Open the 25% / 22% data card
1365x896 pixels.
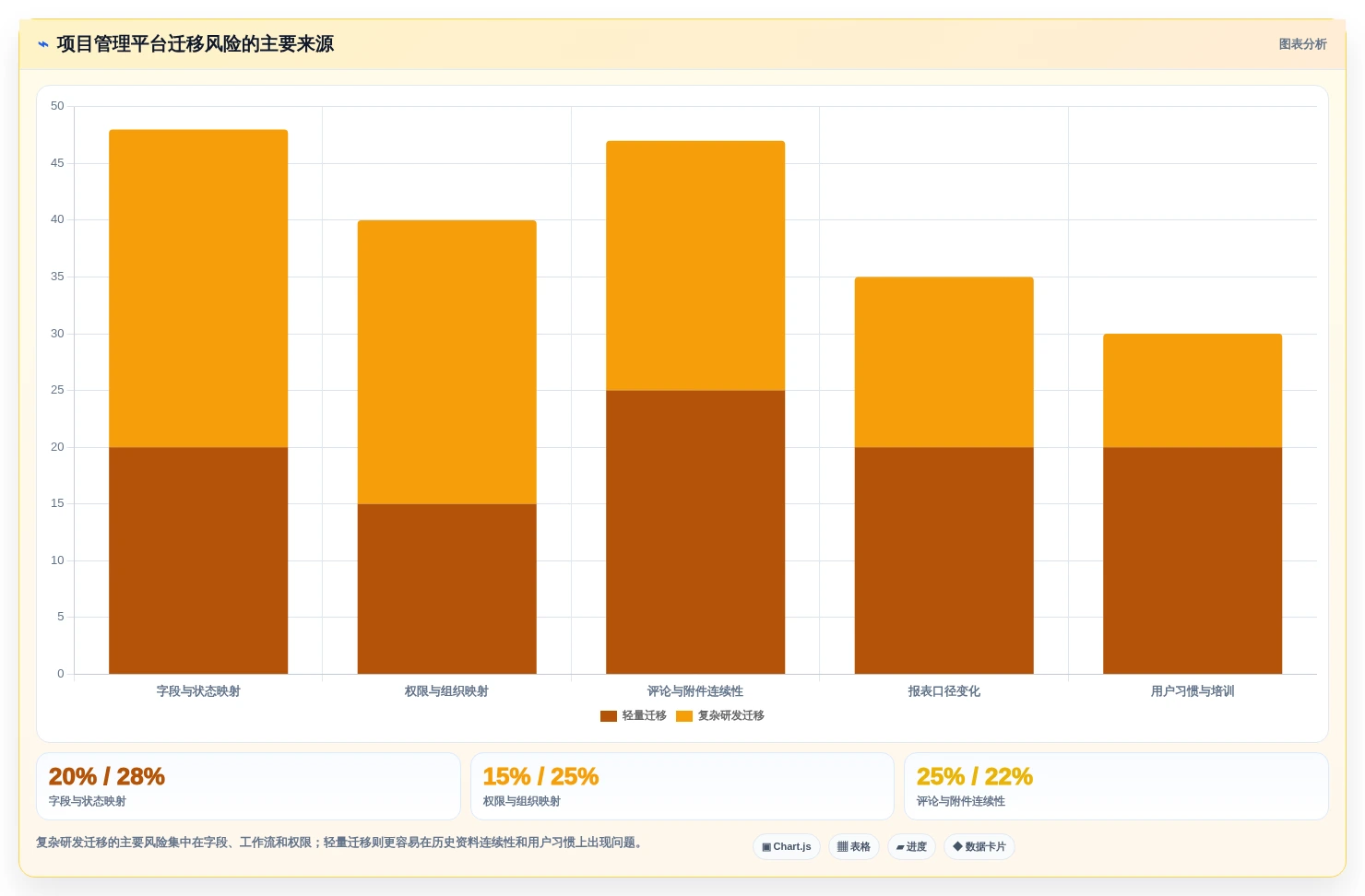point(1116,786)
